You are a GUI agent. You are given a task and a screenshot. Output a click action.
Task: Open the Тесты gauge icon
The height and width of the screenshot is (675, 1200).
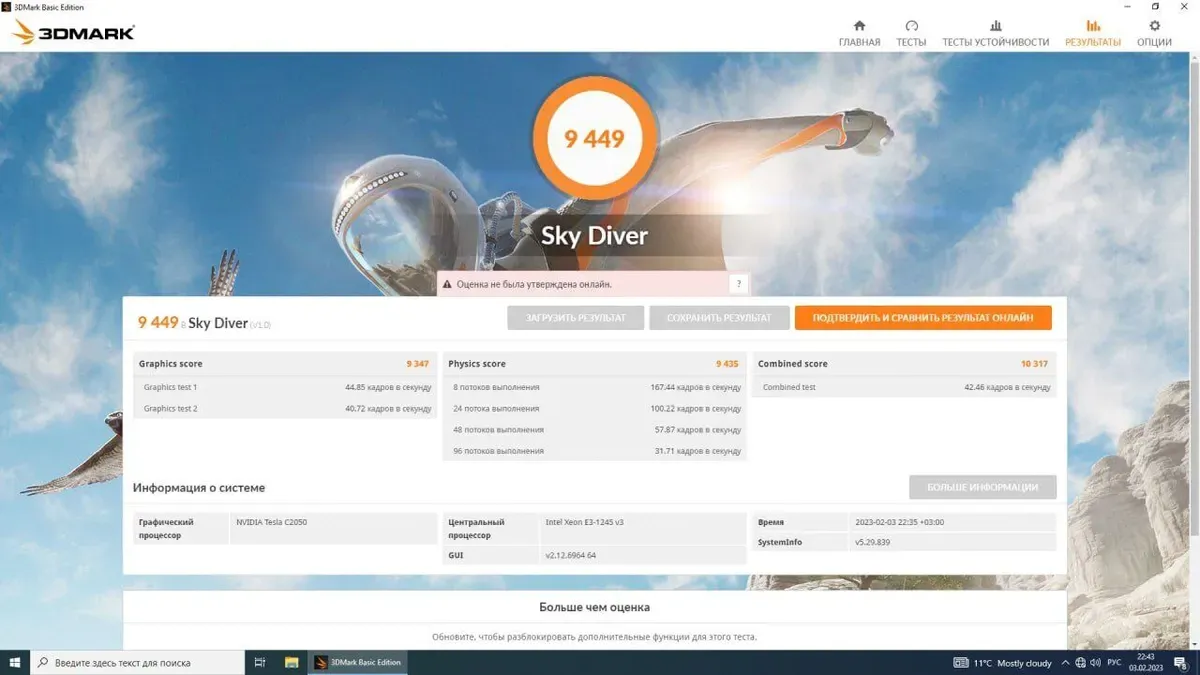pyautogui.click(x=911, y=26)
